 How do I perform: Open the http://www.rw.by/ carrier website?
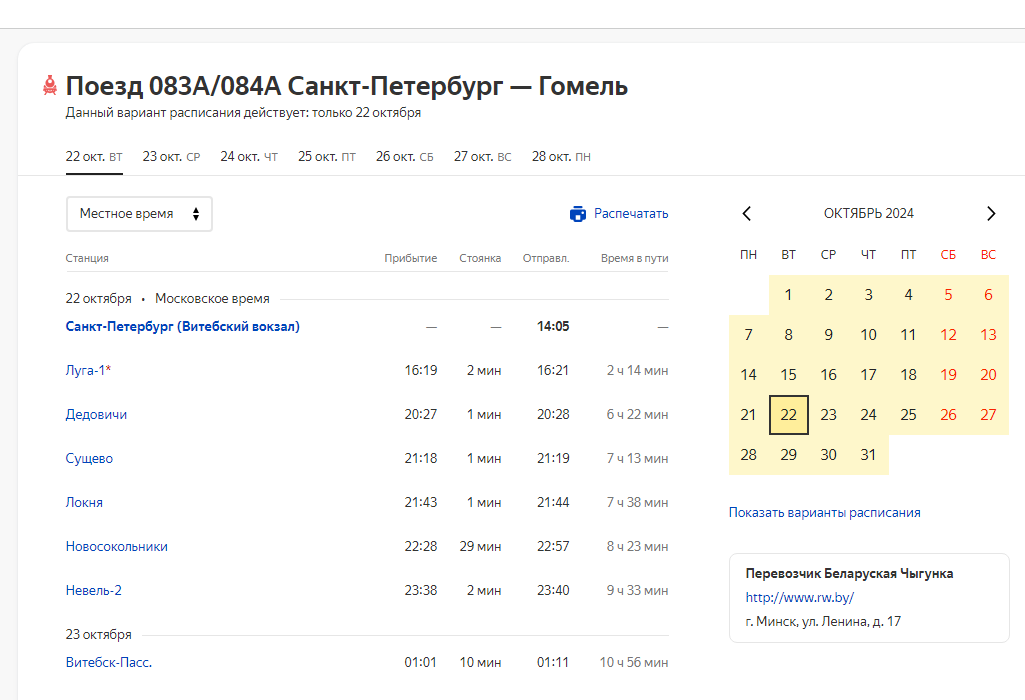pos(799,598)
